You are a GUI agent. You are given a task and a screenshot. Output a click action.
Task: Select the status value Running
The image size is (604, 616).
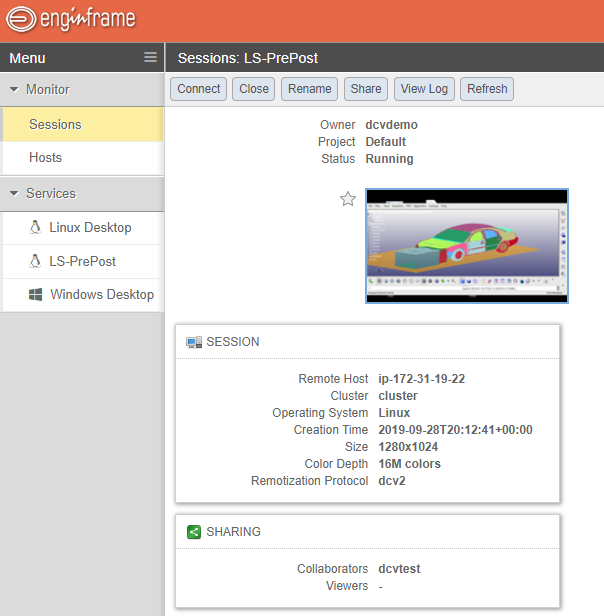[x=389, y=159]
